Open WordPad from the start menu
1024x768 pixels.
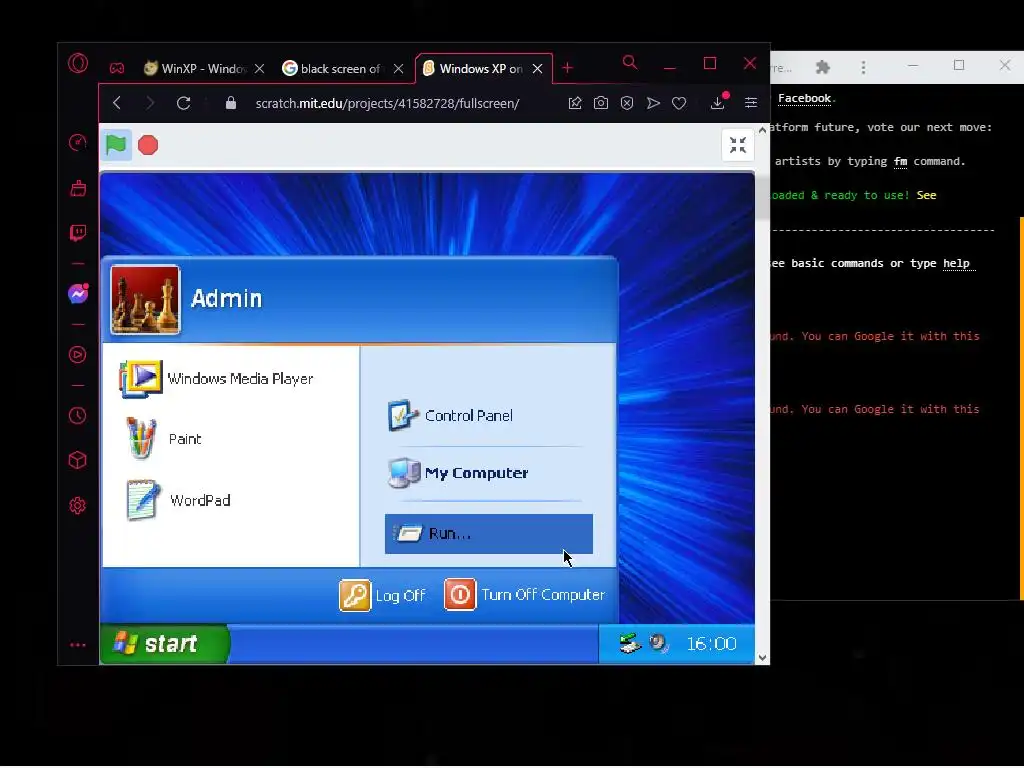(178, 500)
